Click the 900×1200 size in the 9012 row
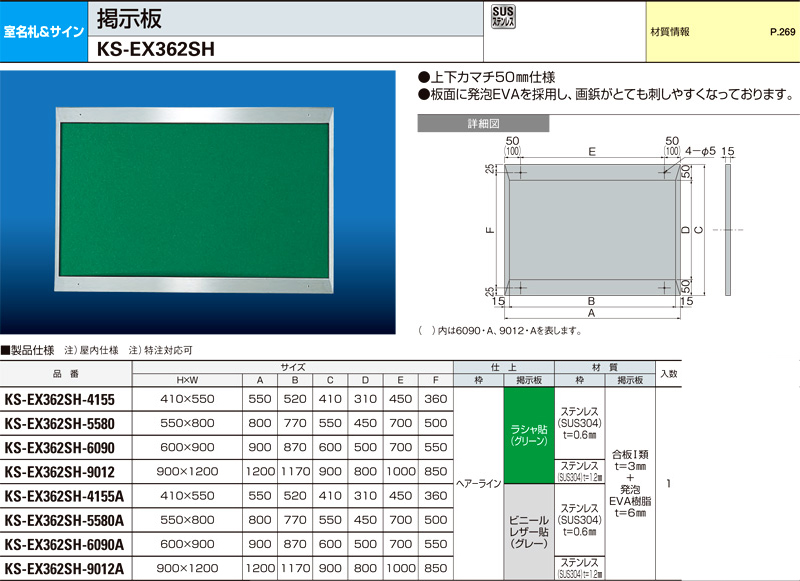This screenshot has height=581, width=800. click(187, 471)
